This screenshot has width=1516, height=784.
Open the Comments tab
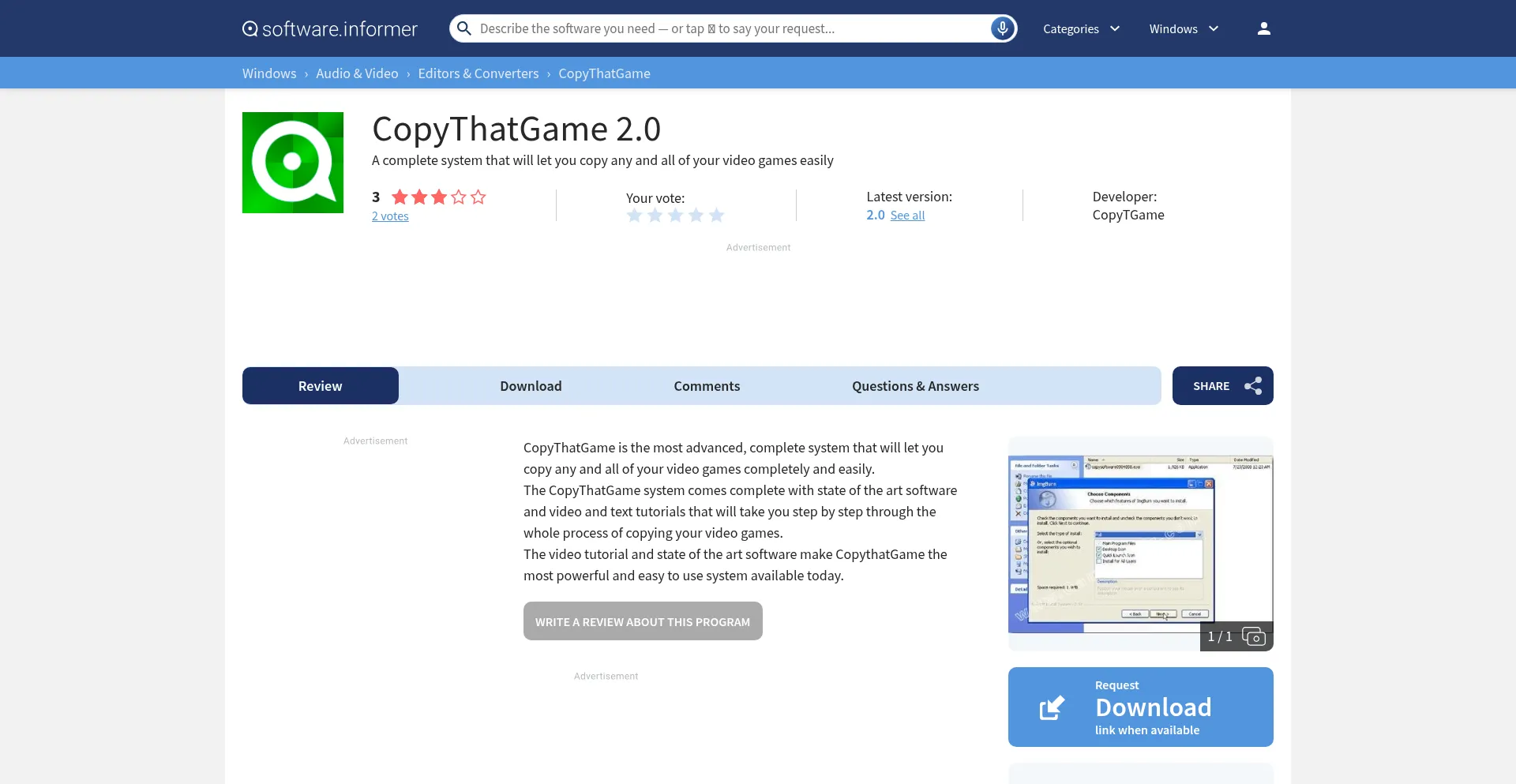point(707,385)
